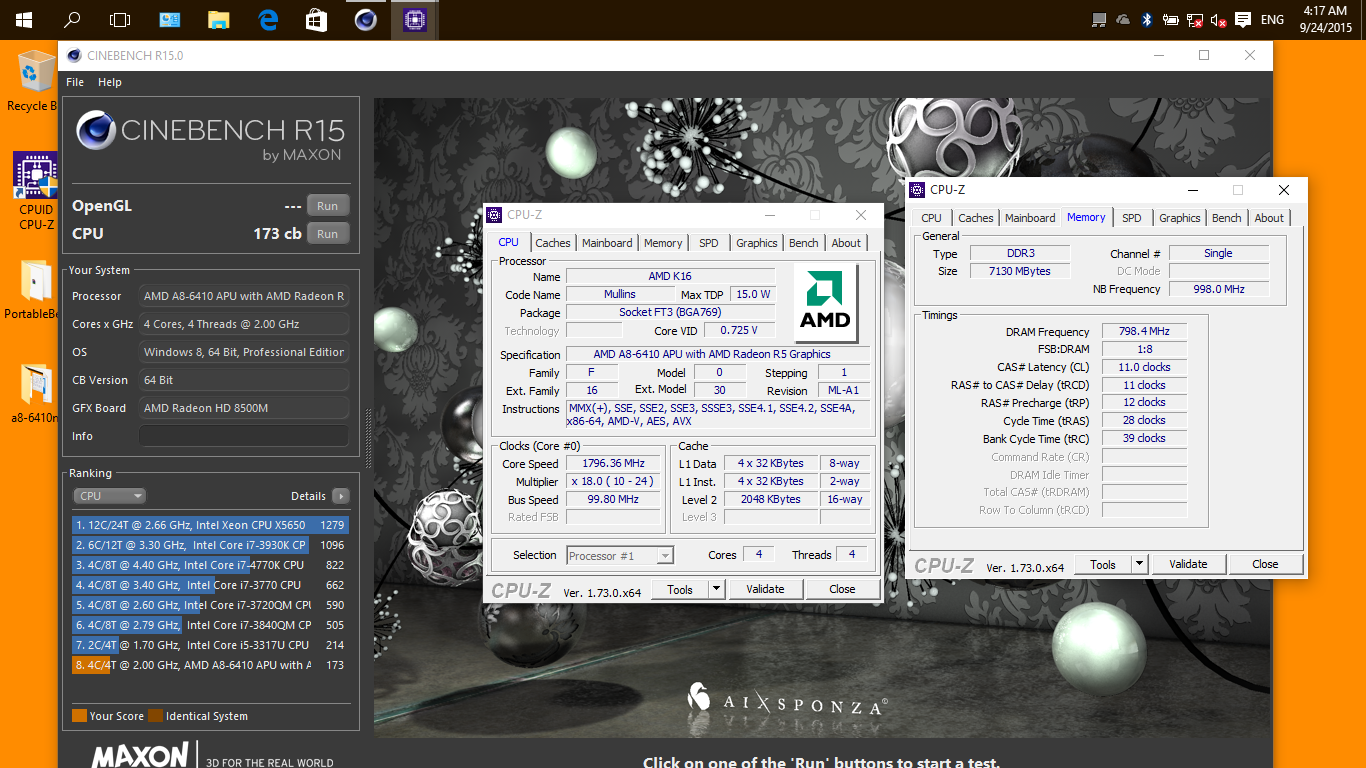Open the pinned app left of File Explorer
Image resolution: width=1366 pixels, height=768 pixels.
(x=170, y=20)
